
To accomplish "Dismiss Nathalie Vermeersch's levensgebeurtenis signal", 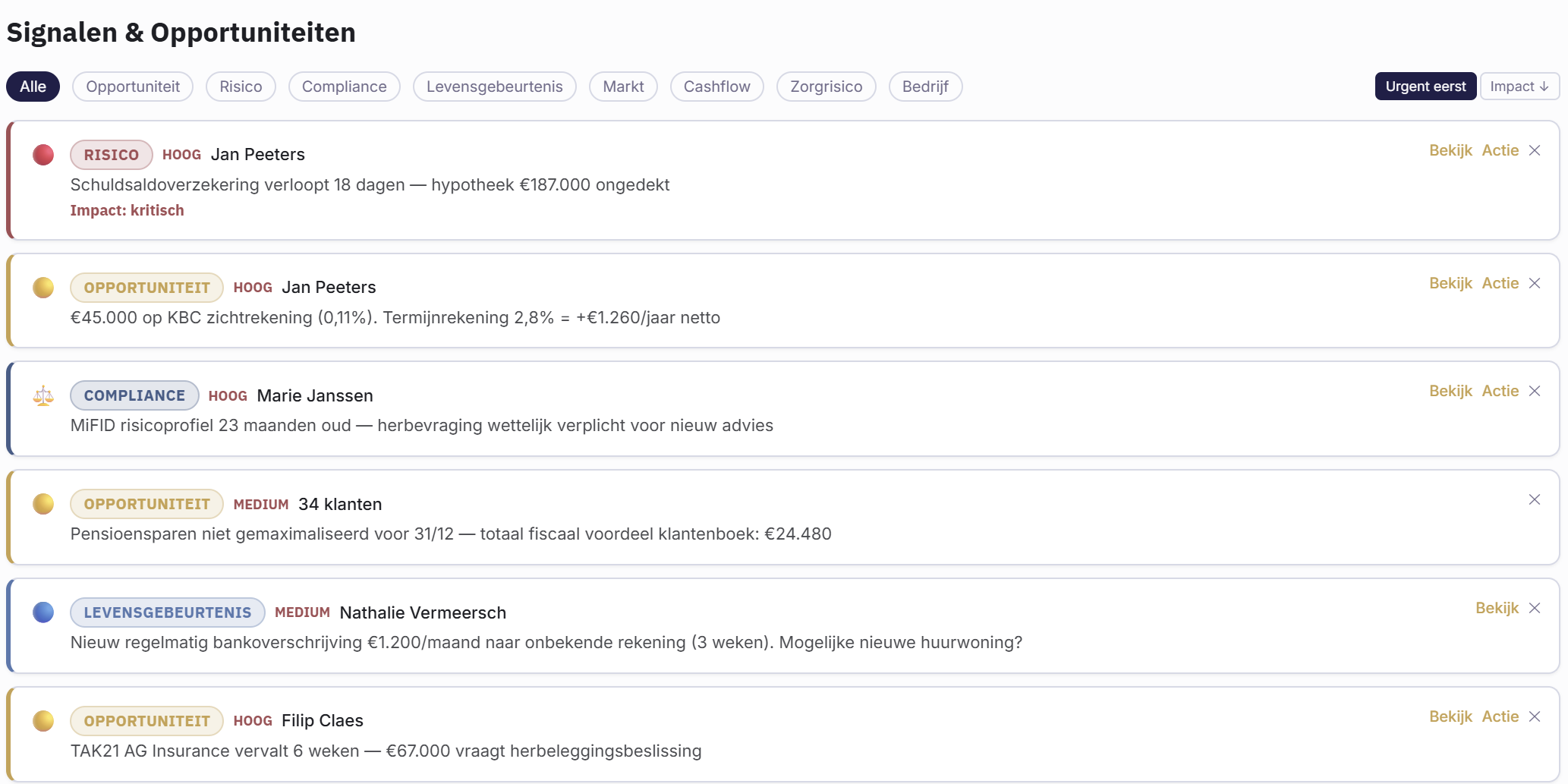I will click(x=1535, y=608).
